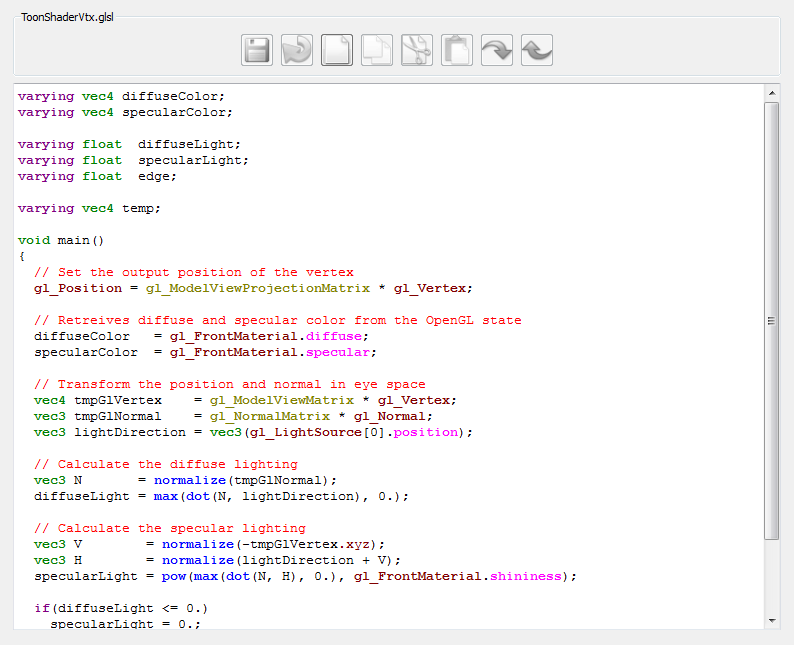The height and width of the screenshot is (645, 794).
Task: Click the Copy duplicate pages icon
Action: coord(377,50)
